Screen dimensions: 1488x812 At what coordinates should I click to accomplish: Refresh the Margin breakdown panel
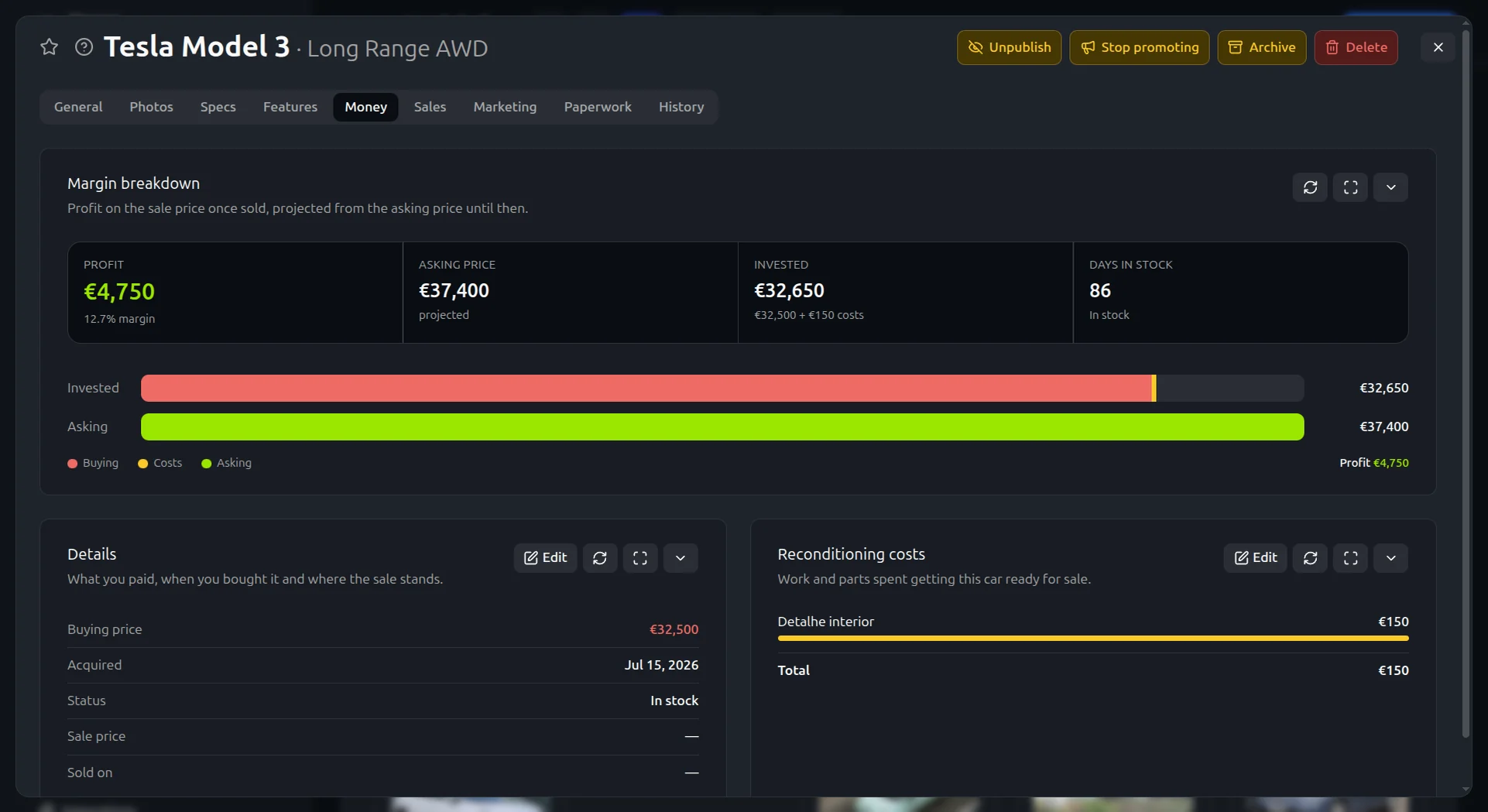(1310, 187)
